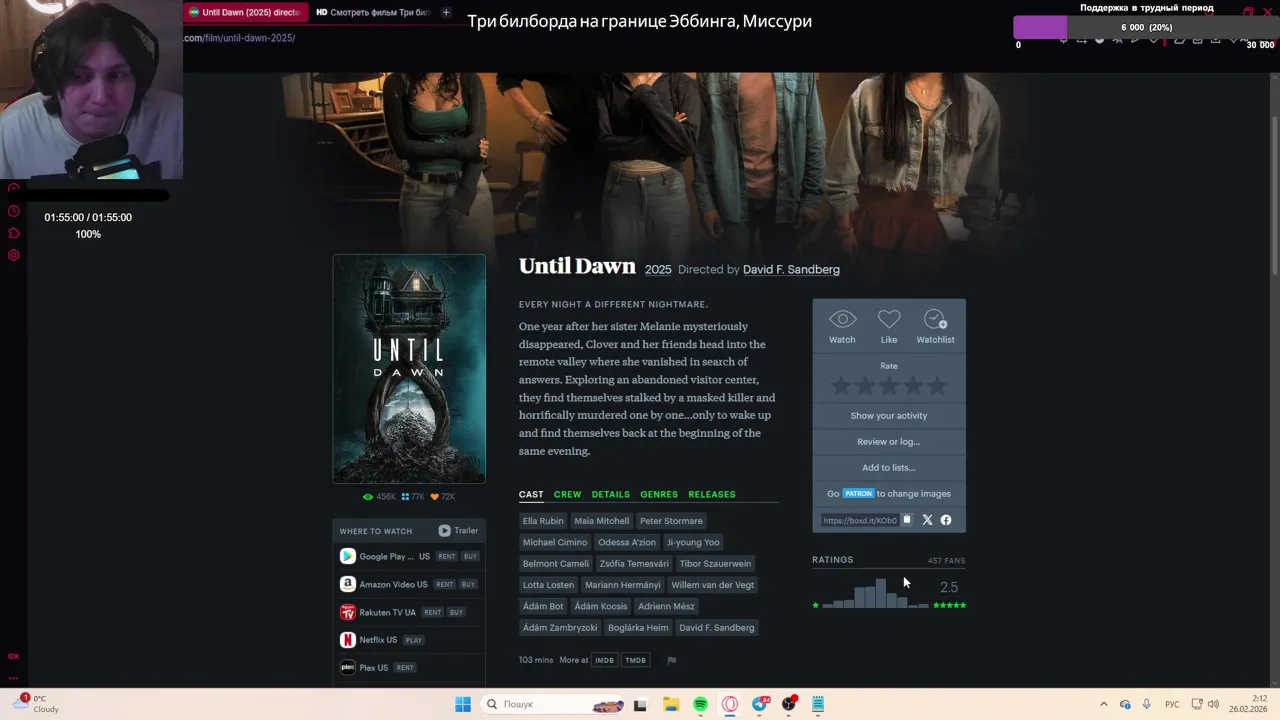This screenshot has height=720, width=1280.
Task: Open cast member Belmont Cameli
Action: pyautogui.click(x=556, y=564)
